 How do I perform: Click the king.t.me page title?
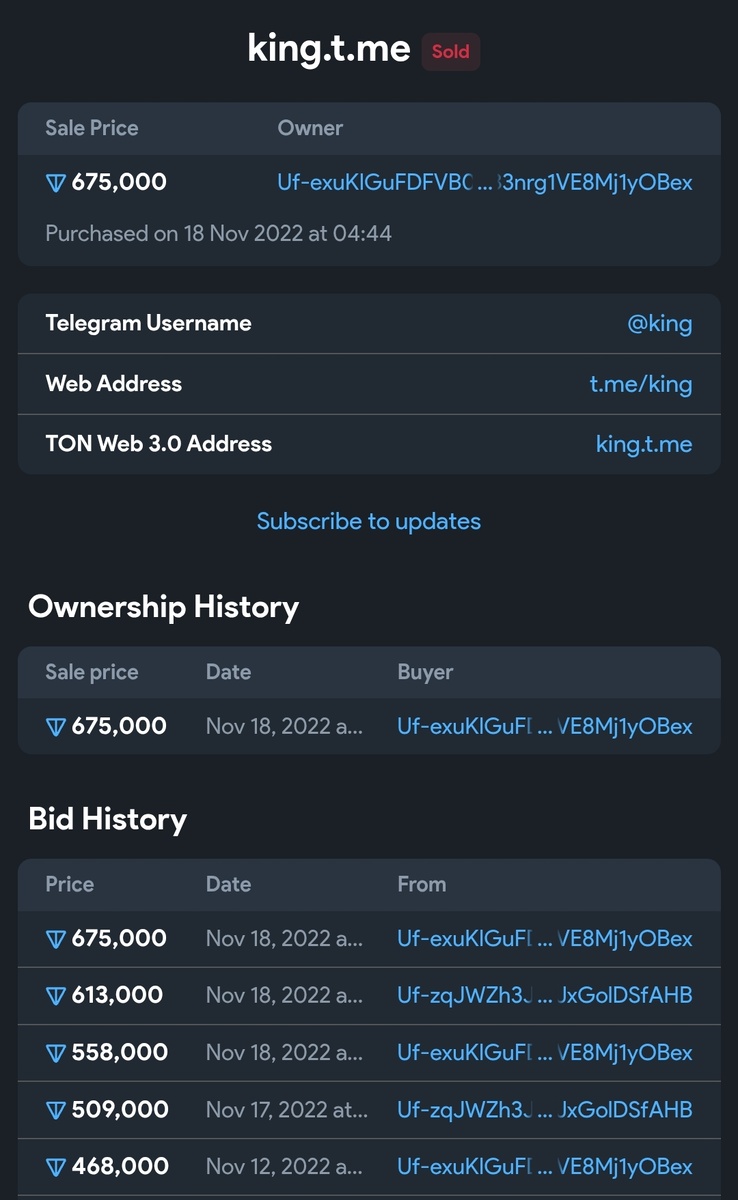(329, 49)
